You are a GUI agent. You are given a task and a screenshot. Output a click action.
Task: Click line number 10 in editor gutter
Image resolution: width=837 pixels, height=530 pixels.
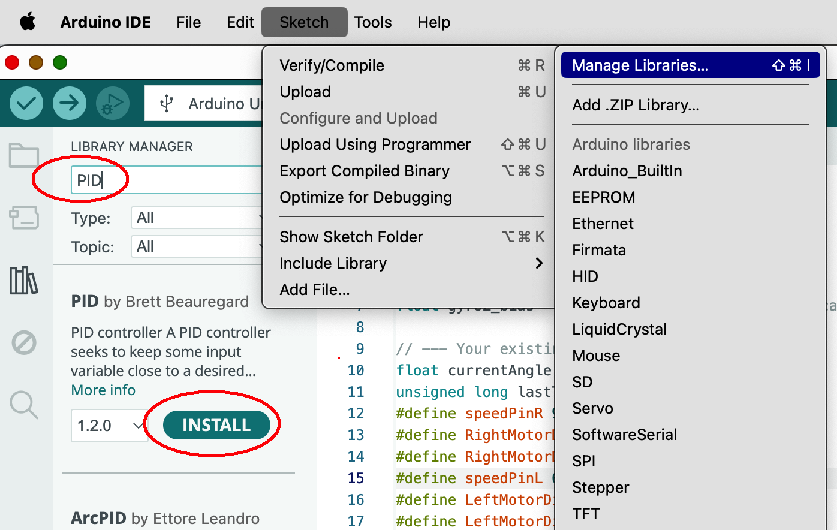coord(356,370)
